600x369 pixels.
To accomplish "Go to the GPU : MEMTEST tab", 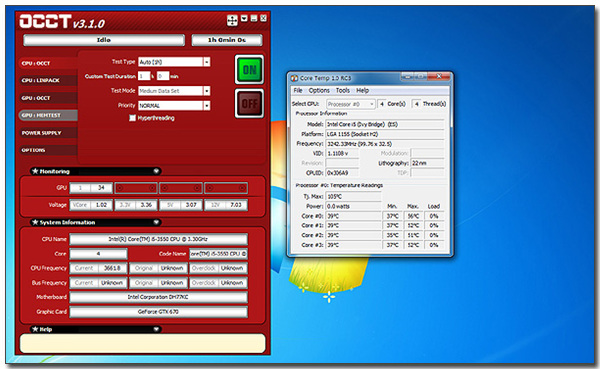I will 48,115.
